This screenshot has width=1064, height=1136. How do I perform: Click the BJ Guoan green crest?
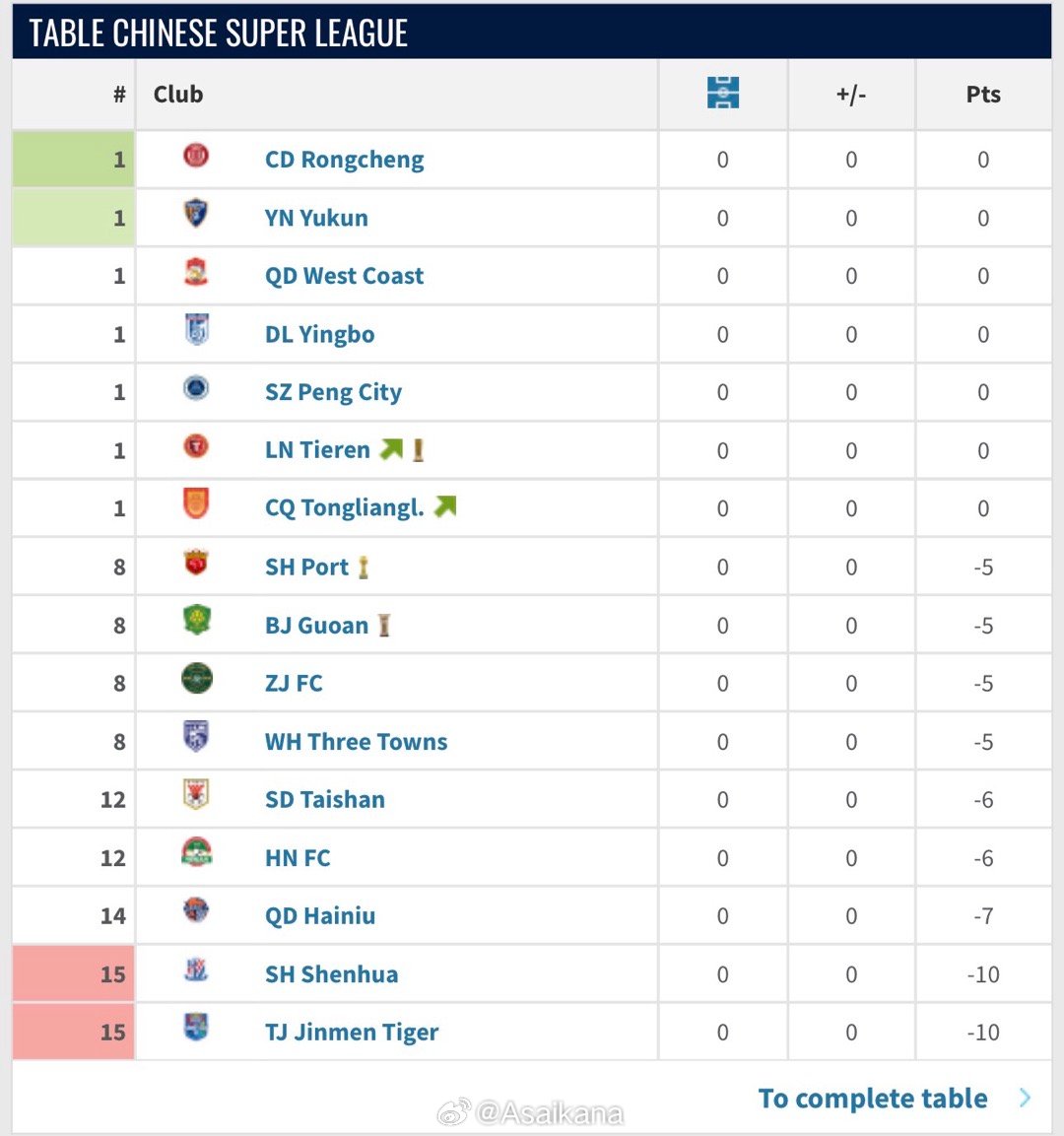click(196, 621)
